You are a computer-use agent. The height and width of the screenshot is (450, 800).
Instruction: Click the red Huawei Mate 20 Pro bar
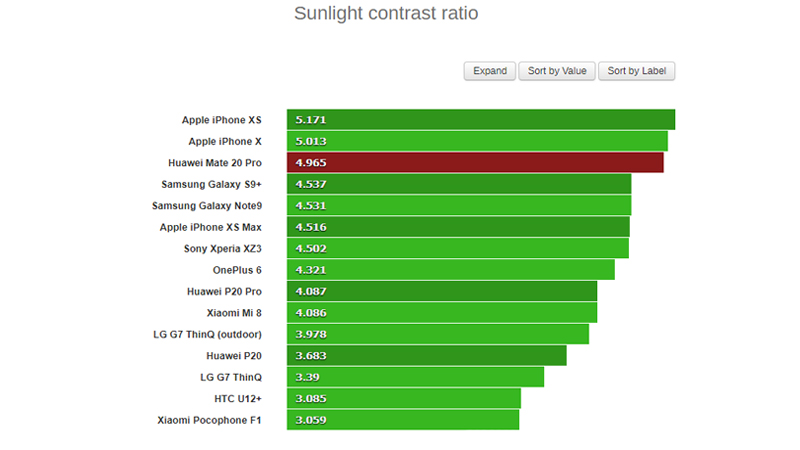pyautogui.click(x=475, y=162)
